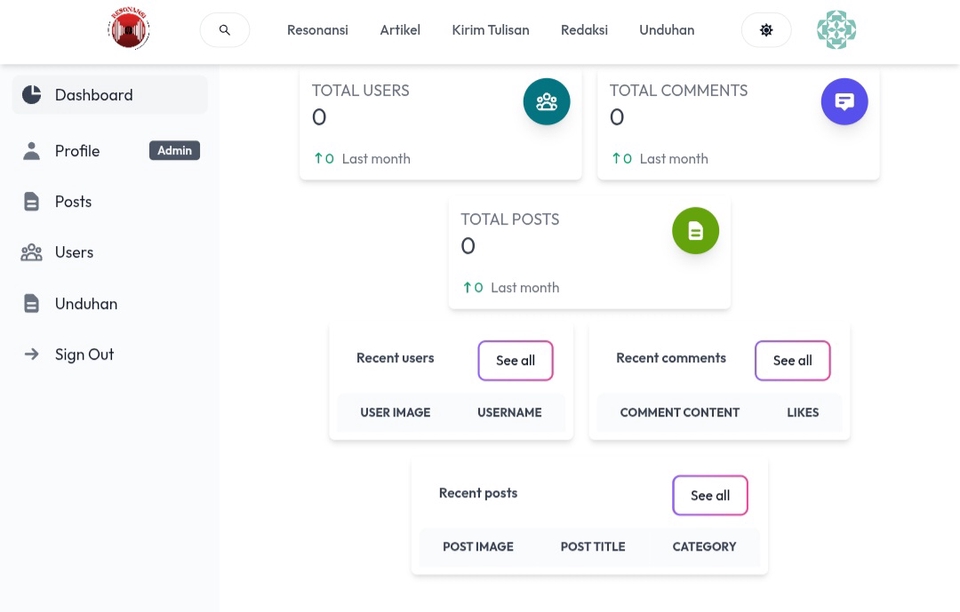See all recent comments

coord(792,361)
